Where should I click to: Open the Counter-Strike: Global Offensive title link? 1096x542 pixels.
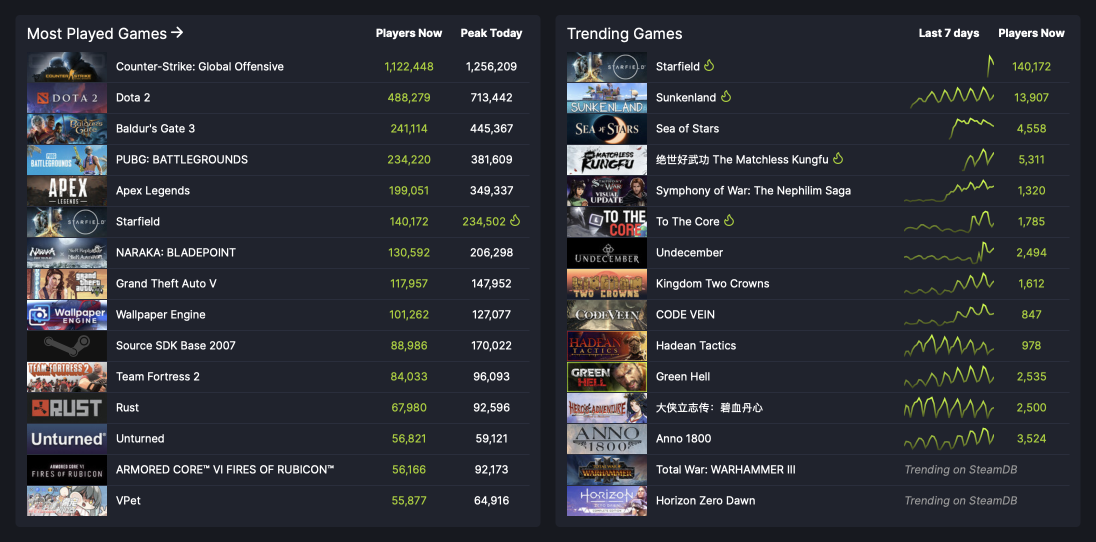click(200, 66)
